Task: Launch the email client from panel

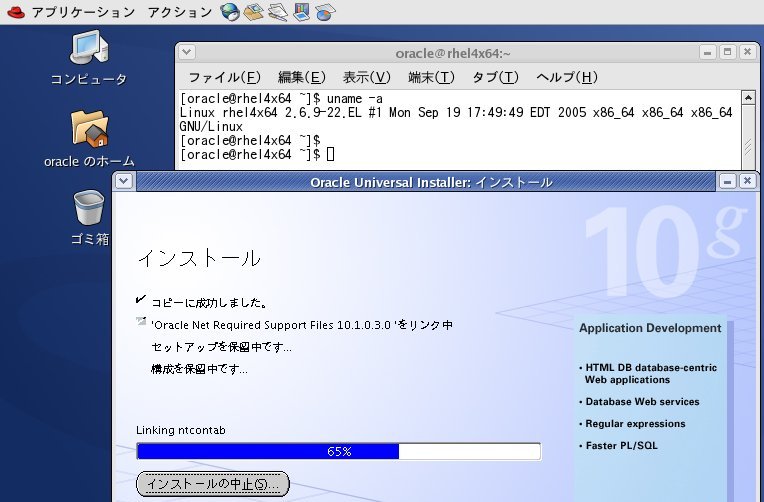Action: (254, 12)
